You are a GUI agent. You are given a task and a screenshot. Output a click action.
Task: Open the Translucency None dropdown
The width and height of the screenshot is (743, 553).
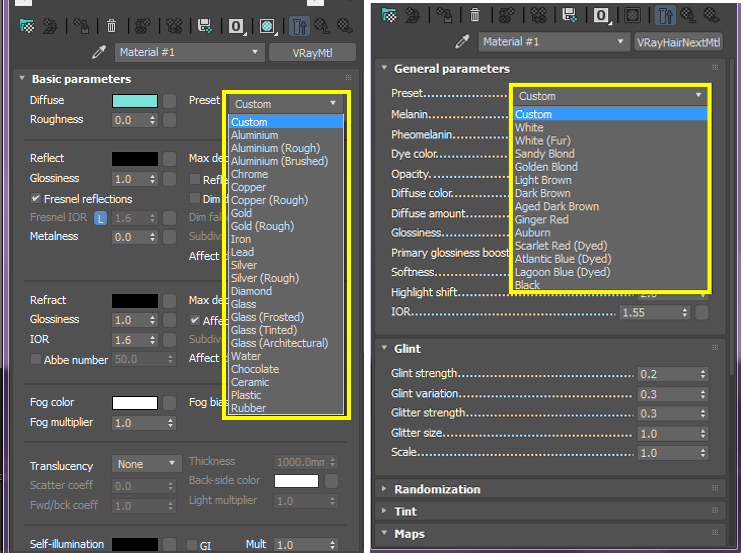point(146,464)
